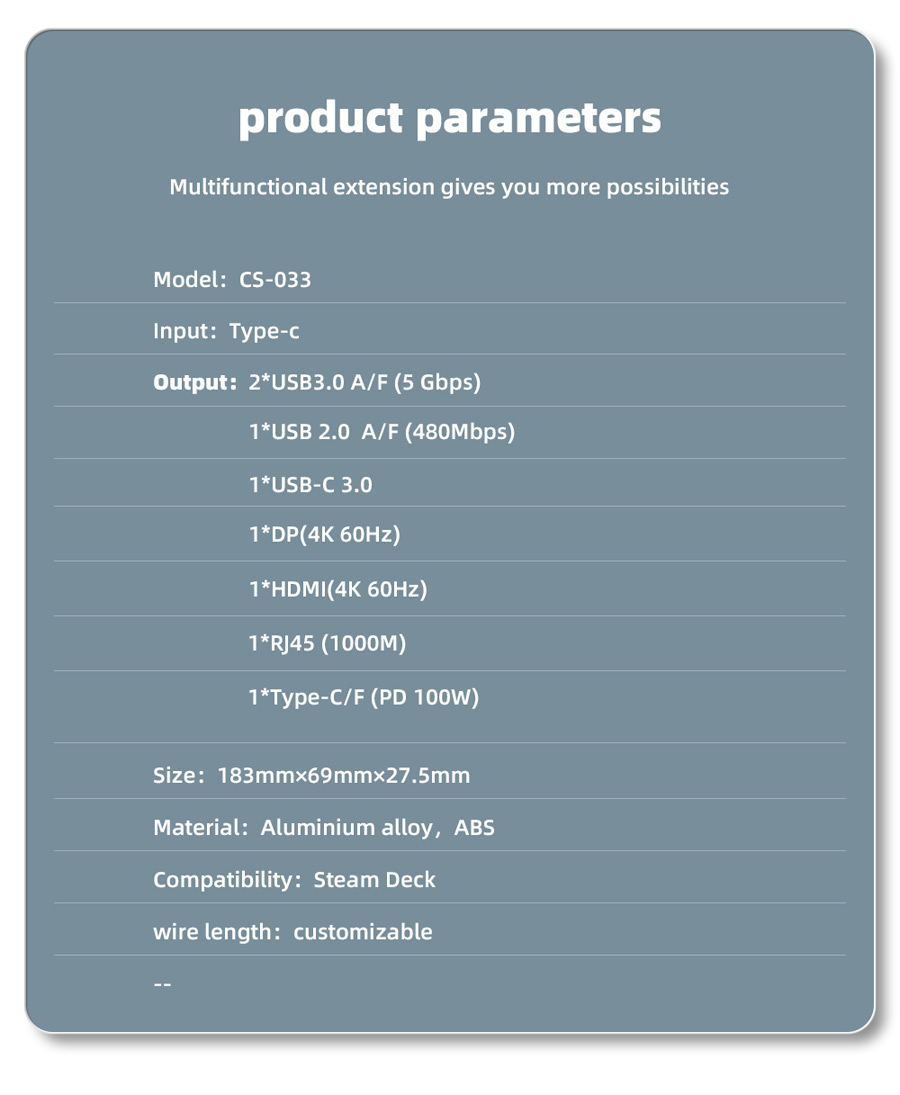
Task: Click the word "Steam Deck"
Action: pos(374,880)
